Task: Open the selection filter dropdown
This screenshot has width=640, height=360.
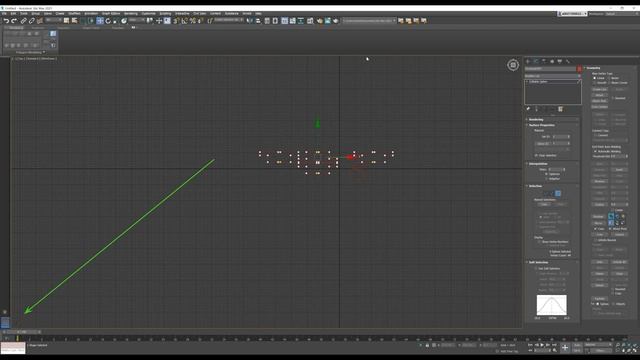Action: coord(52,20)
